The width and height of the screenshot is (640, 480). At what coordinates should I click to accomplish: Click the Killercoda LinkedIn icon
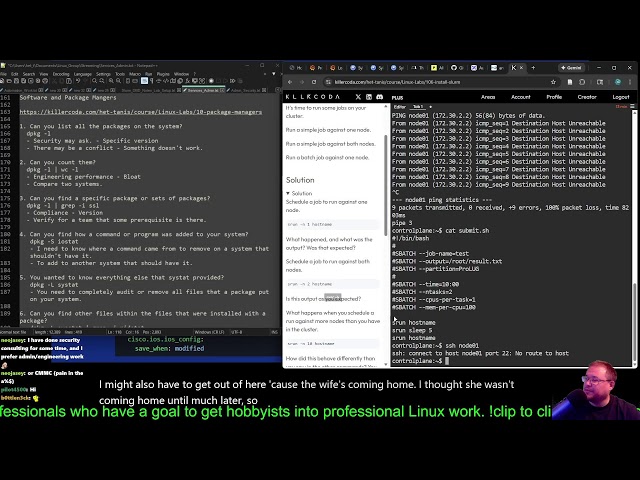(369, 97)
